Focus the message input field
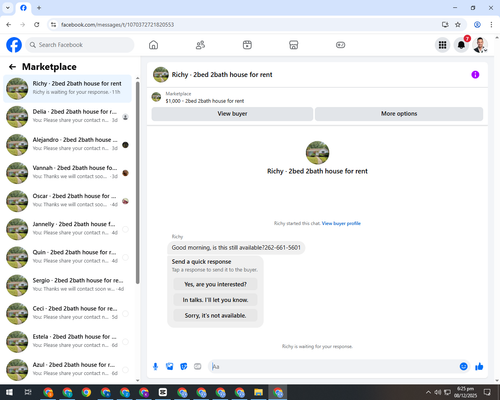This screenshot has height=400, width=500. pyautogui.click(x=333, y=367)
